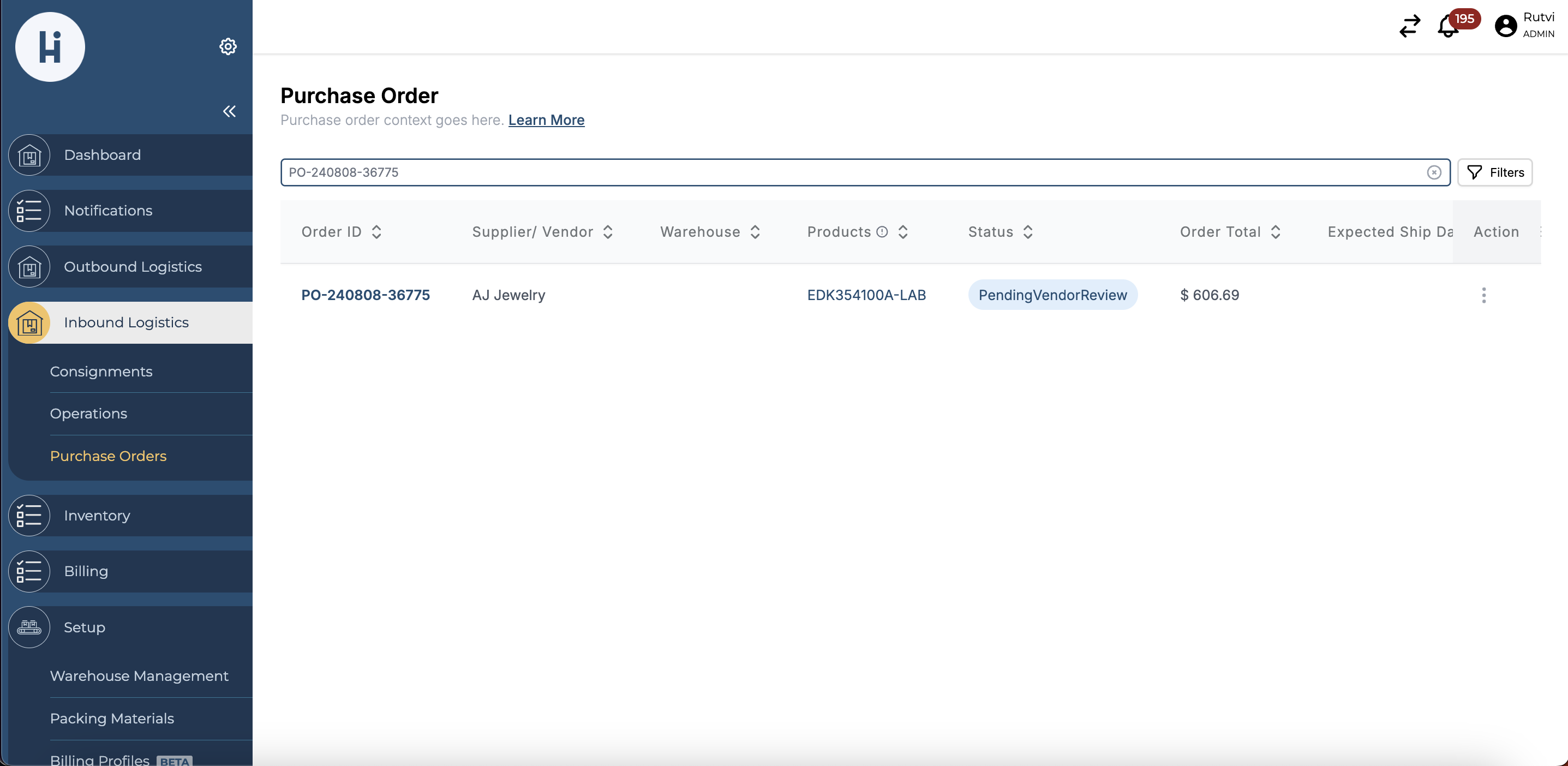
Task: Open the notification bell showing 195 alerts
Action: pyautogui.click(x=1447, y=26)
